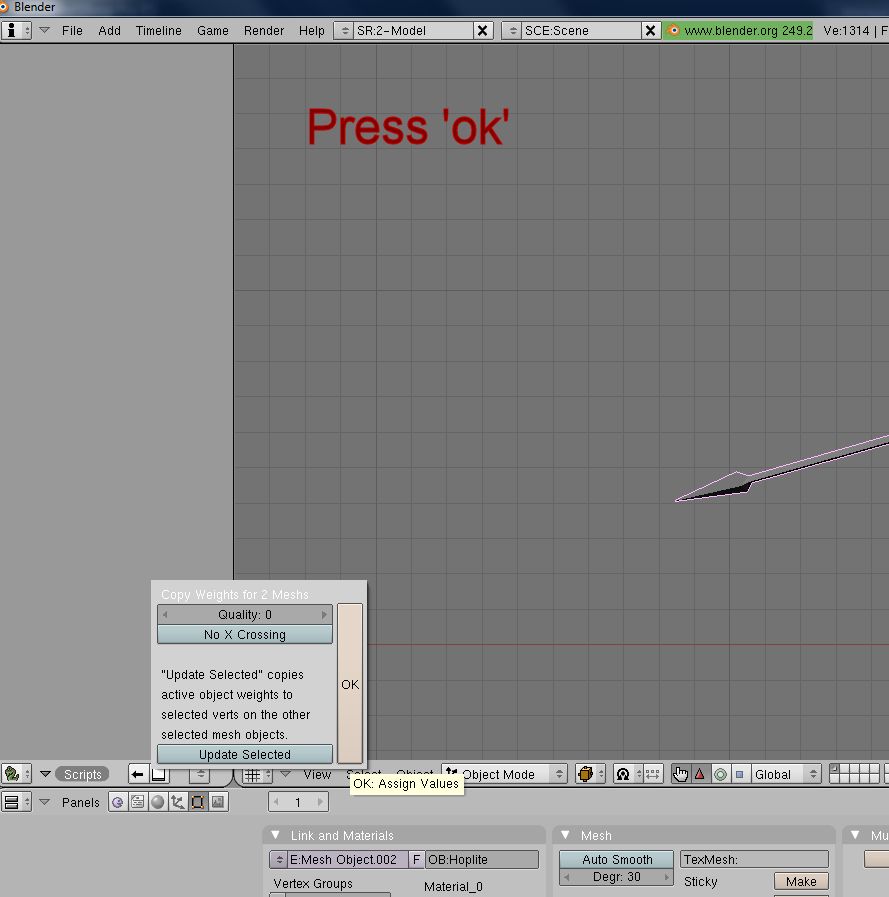The image size is (889, 897).
Task: Click the TexMesh field
Action: coord(754,859)
